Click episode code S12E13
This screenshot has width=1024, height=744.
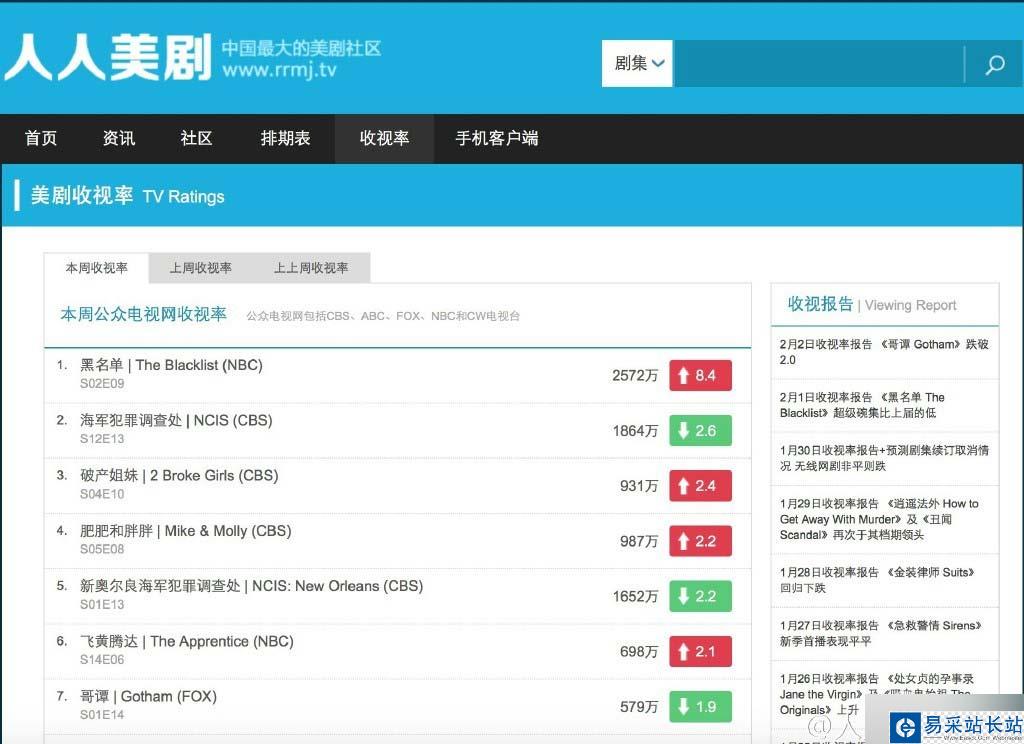point(102,438)
